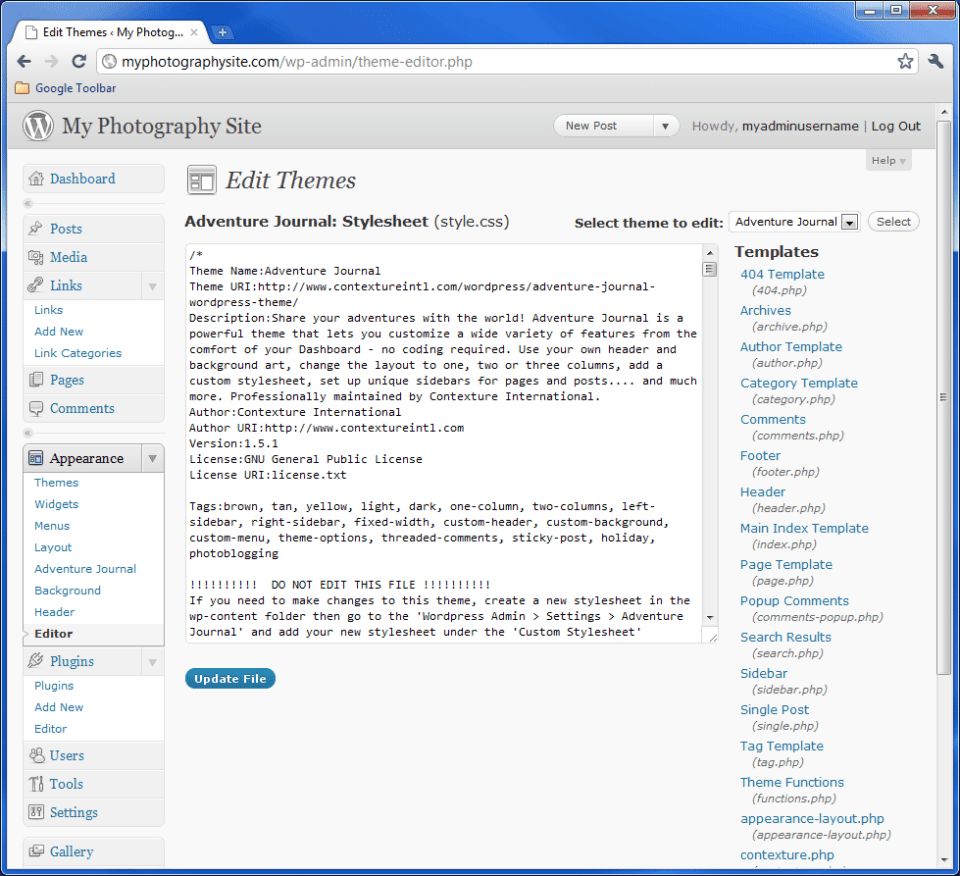This screenshot has width=960, height=876.
Task: Click the code editor scroll down arrow
Action: point(710,617)
